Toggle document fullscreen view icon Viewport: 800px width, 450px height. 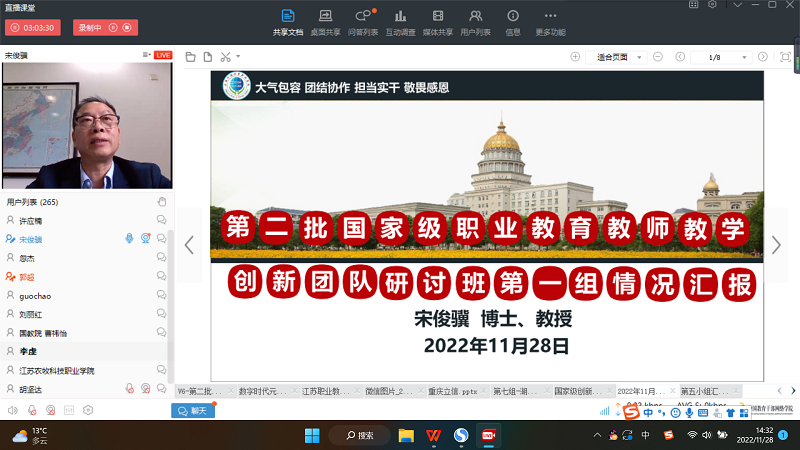[785, 57]
